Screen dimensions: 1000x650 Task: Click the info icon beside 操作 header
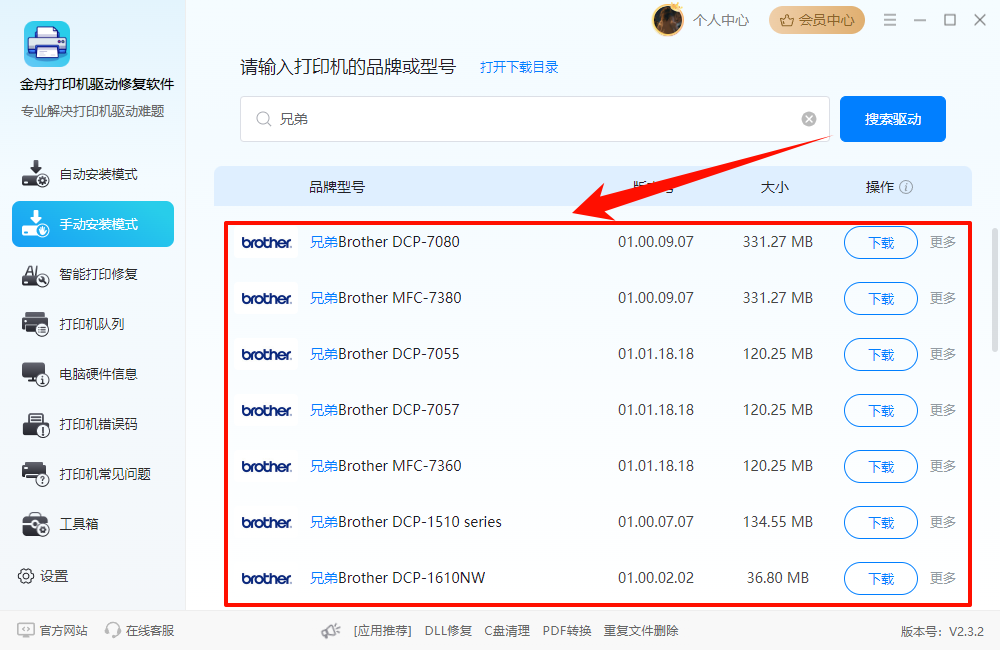[906, 187]
